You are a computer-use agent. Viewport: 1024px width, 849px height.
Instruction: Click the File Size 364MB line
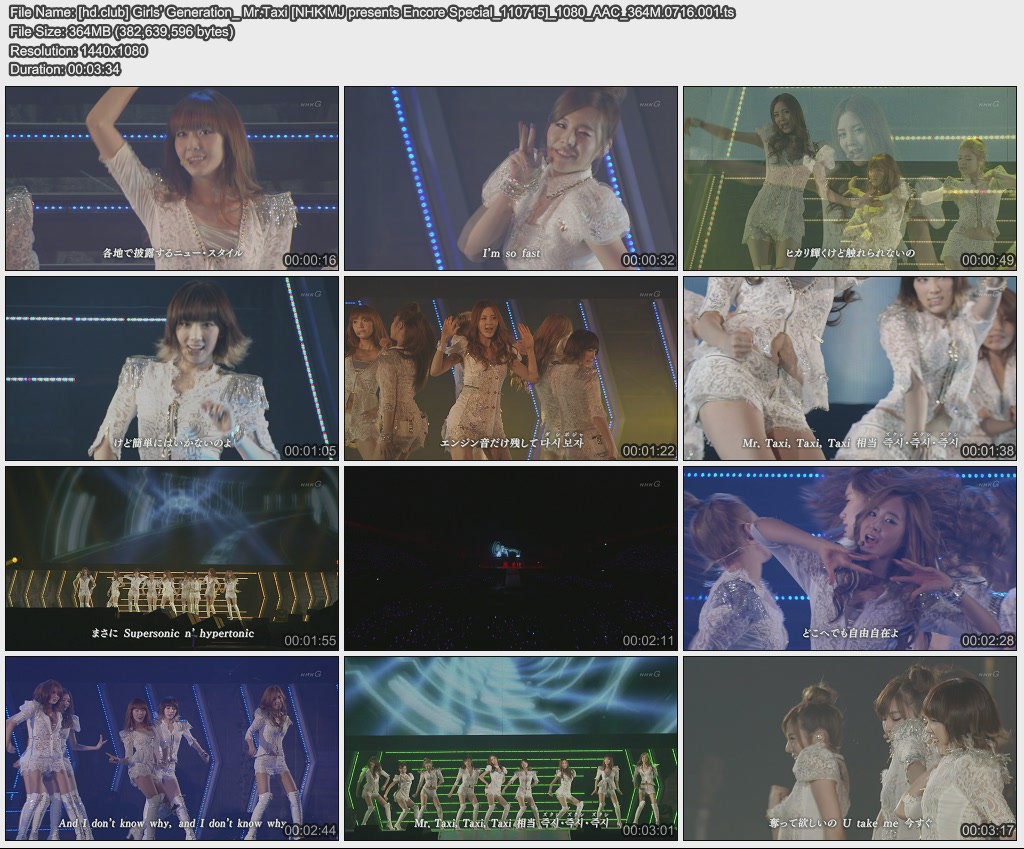point(121,31)
